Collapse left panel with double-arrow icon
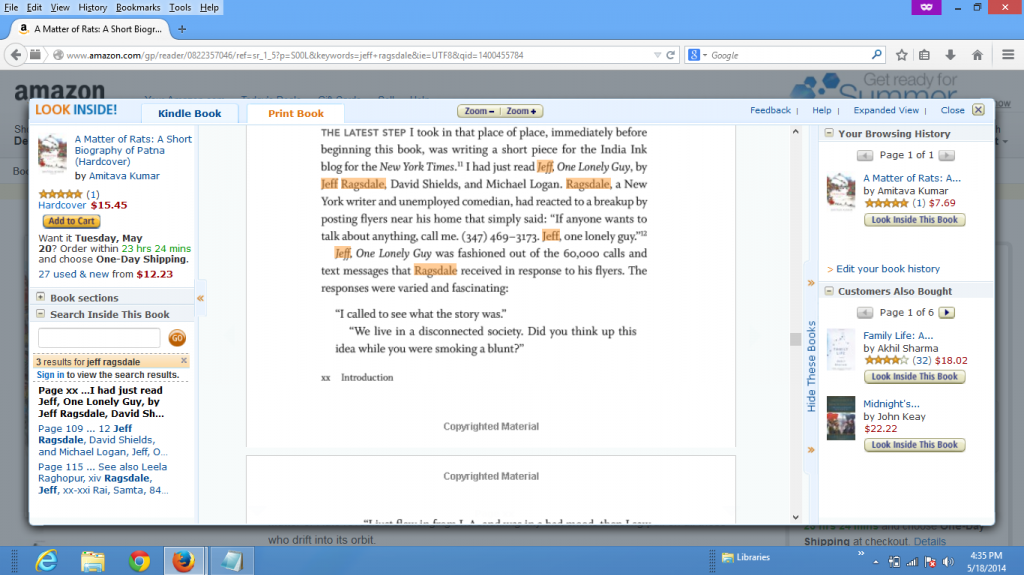1024x575 pixels. [x=200, y=298]
